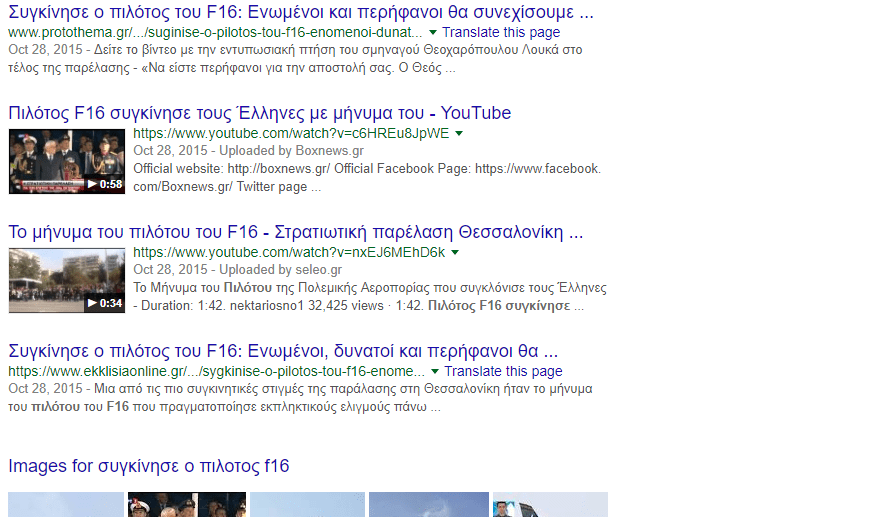The height and width of the screenshot is (517, 870).
Task: Click the youtube.com/watch?v=nxEJ6MEhD6k URL text
Action: click(289, 252)
